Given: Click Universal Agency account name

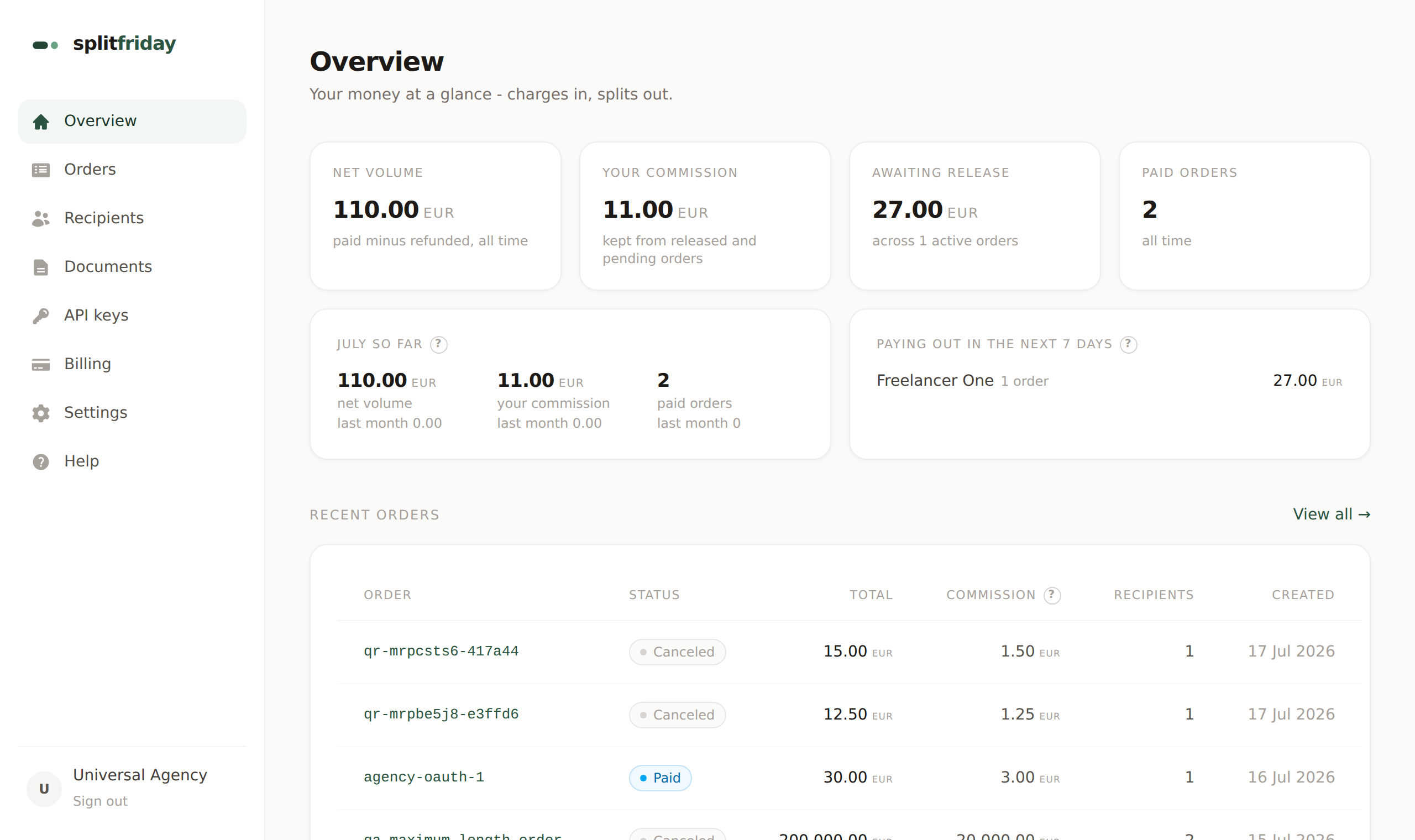Looking at the screenshot, I should pyautogui.click(x=140, y=775).
